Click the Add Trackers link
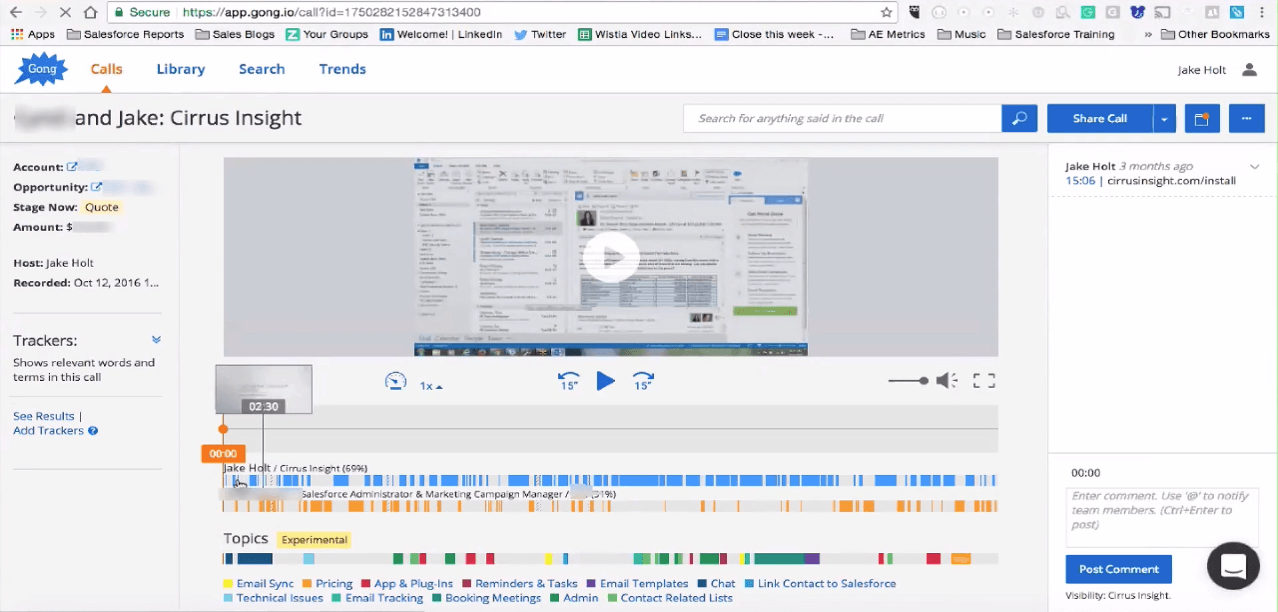1278x612 pixels. (48, 431)
